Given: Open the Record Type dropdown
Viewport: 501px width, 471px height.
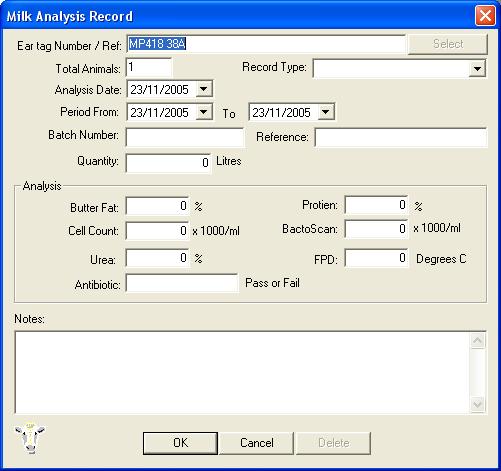Looking at the screenshot, I should pyautogui.click(x=477, y=69).
